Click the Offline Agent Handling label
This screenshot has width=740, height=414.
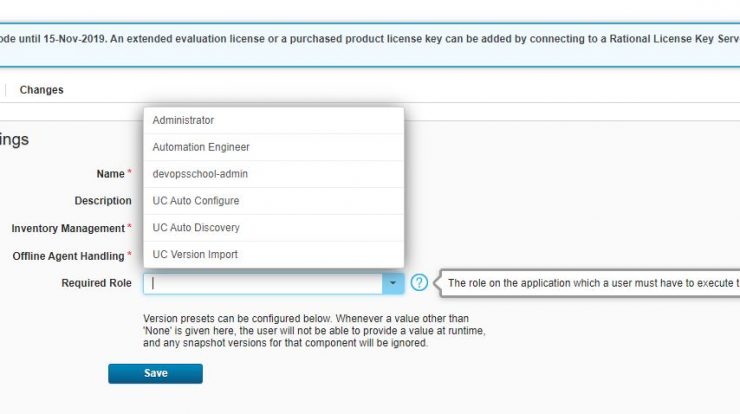pos(68,256)
